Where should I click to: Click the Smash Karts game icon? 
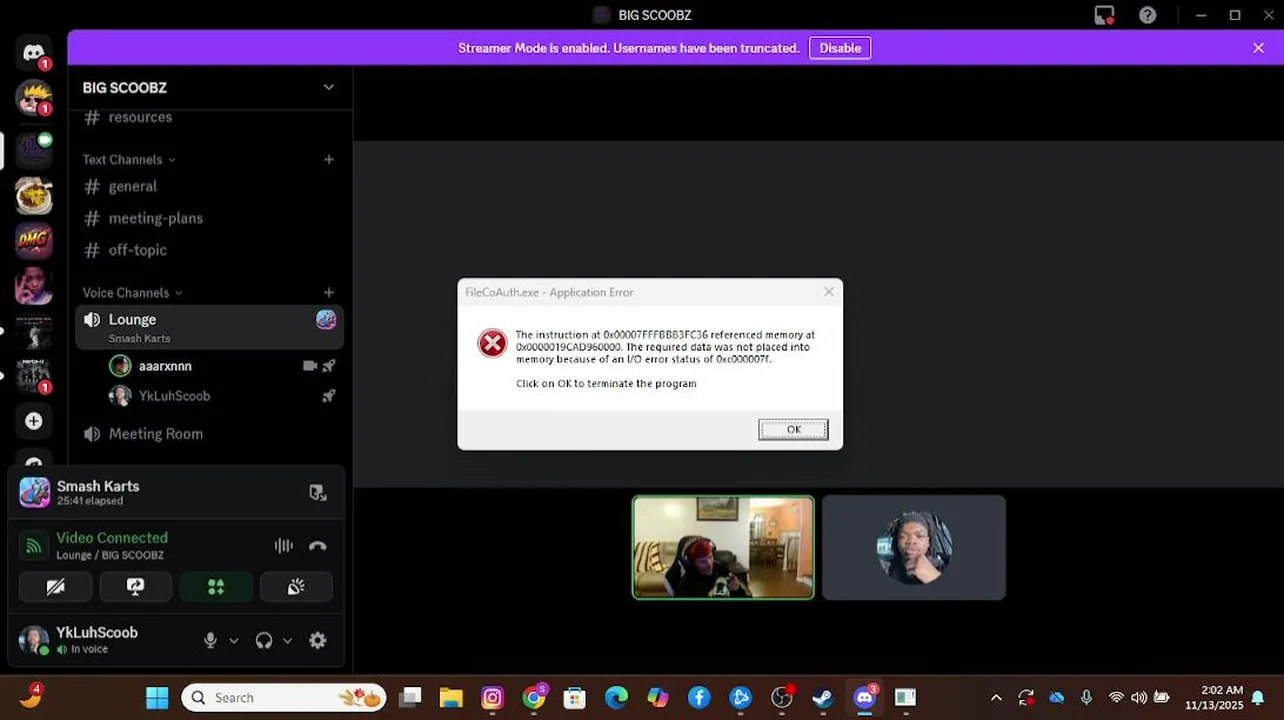(x=34, y=492)
